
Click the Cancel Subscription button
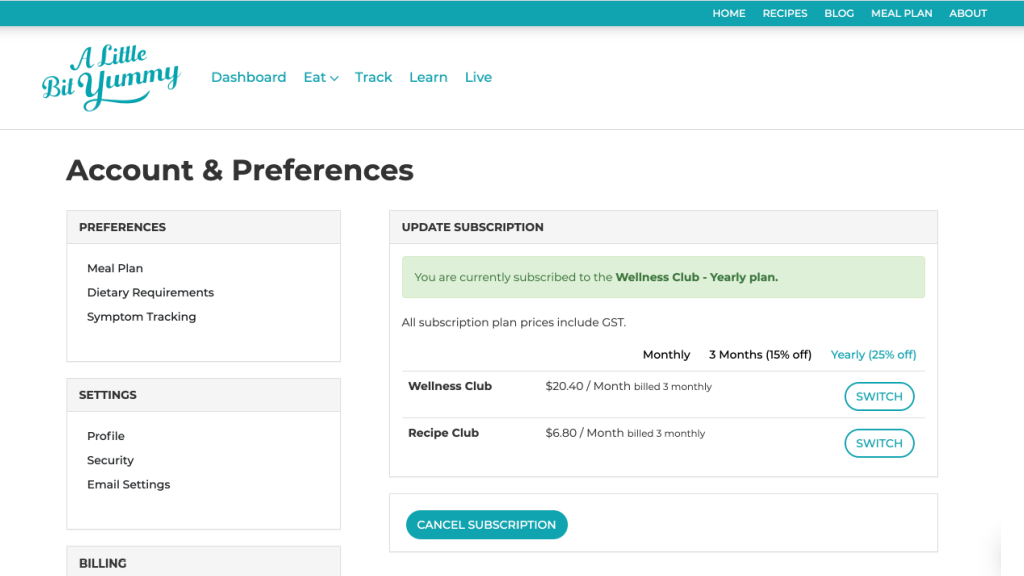(486, 525)
